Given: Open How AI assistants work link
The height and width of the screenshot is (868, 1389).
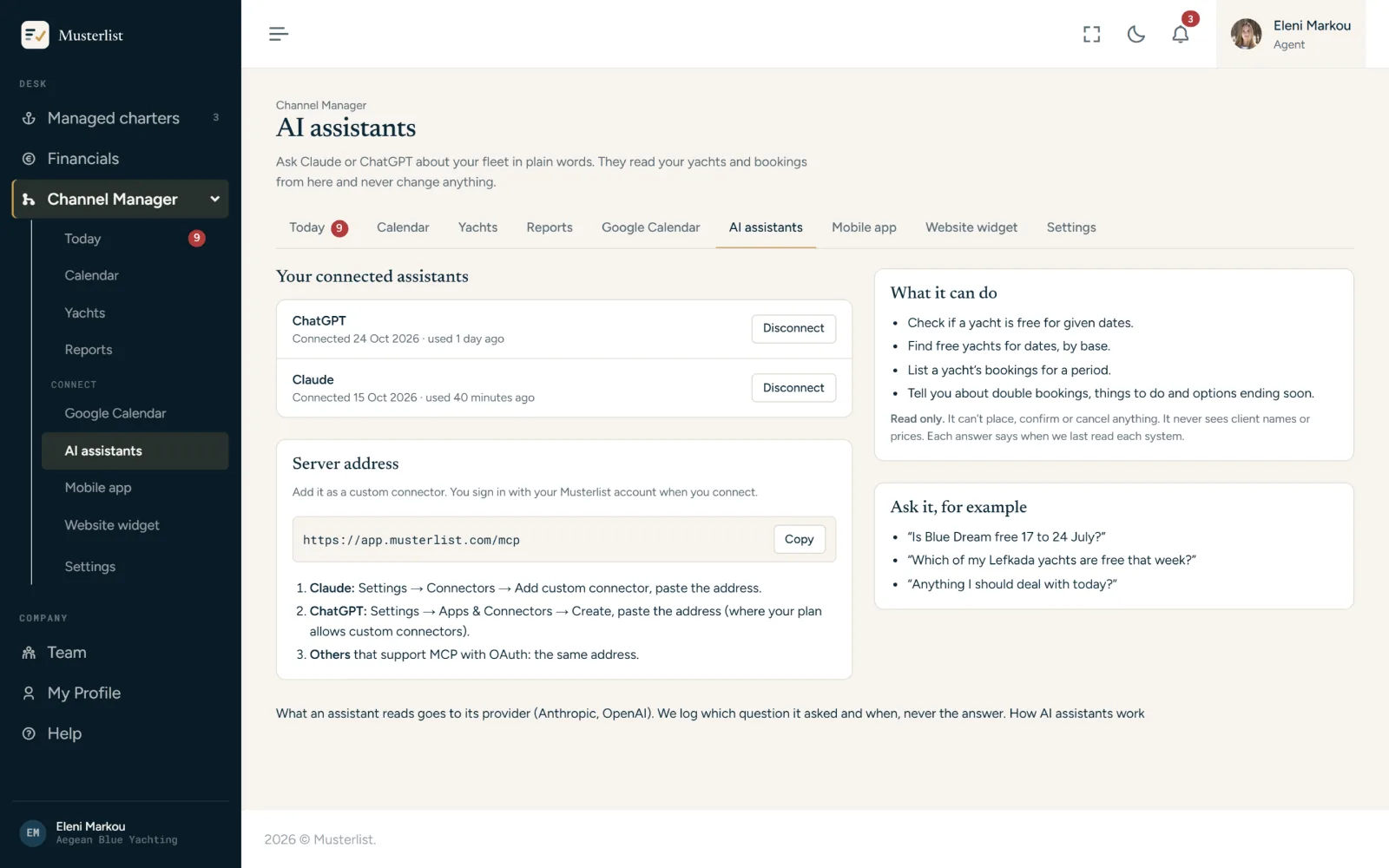Looking at the screenshot, I should (1076, 713).
